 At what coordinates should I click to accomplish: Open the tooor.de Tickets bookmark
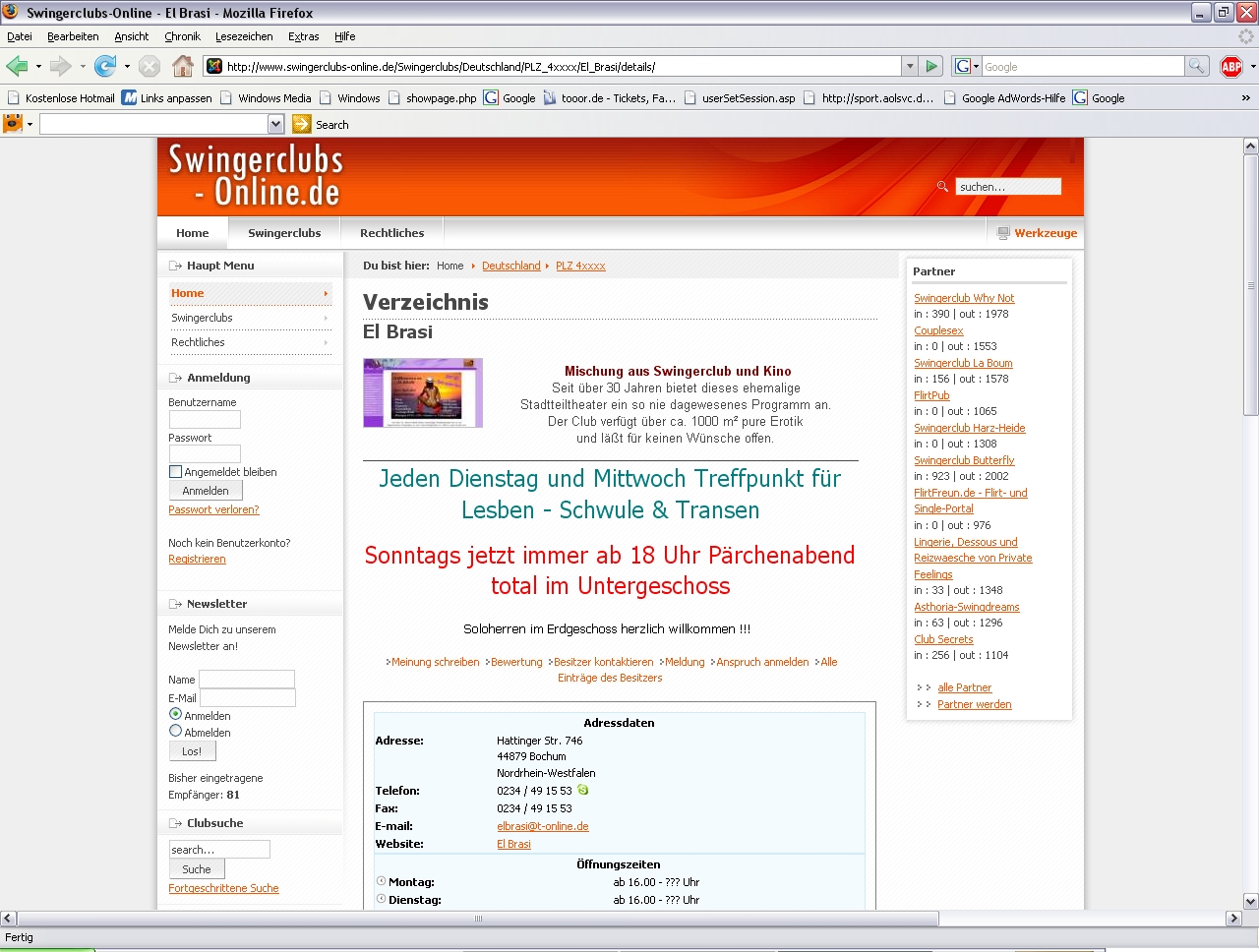pos(609,97)
